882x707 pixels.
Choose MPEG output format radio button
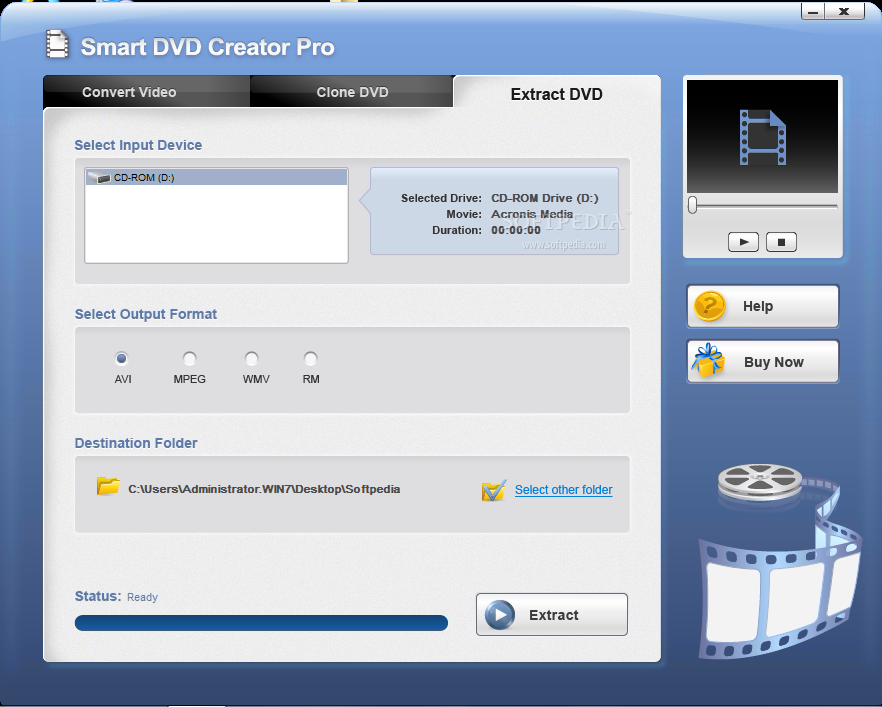coord(190,358)
